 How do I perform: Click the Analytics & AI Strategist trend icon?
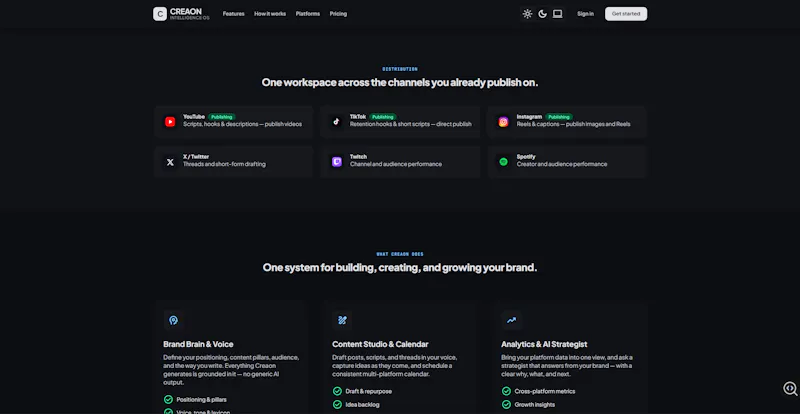click(511, 321)
